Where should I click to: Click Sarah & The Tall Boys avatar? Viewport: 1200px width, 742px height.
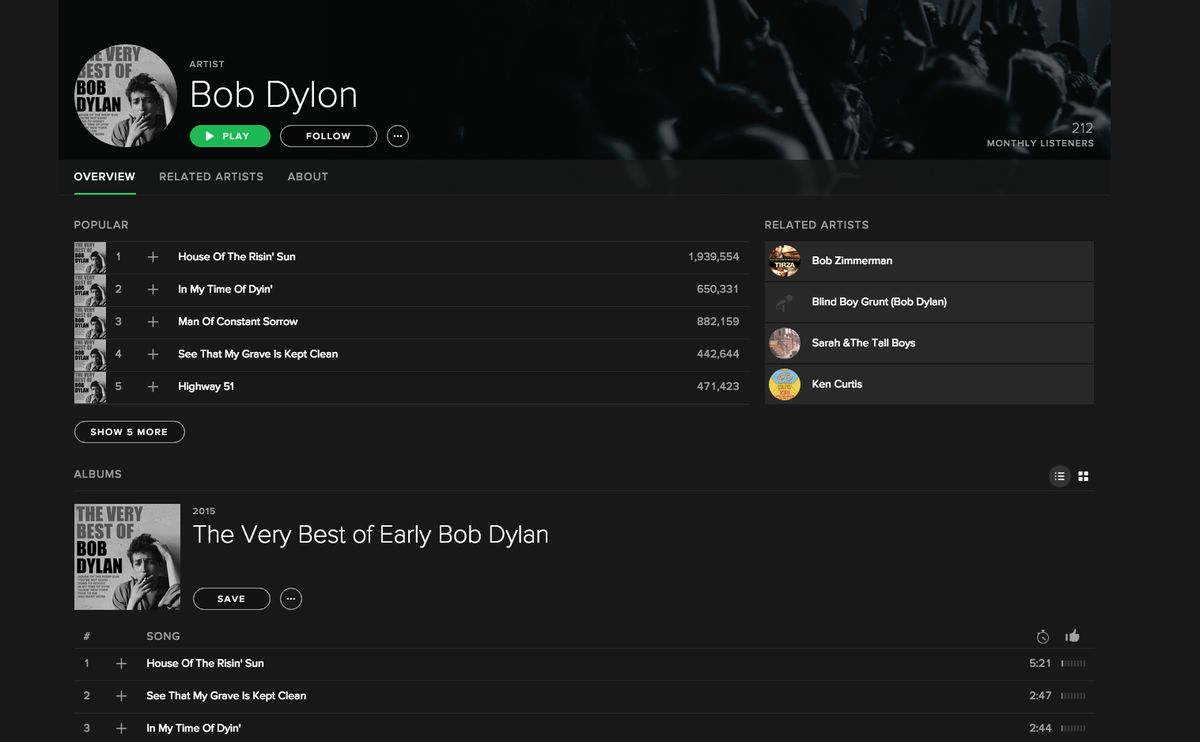tap(785, 343)
